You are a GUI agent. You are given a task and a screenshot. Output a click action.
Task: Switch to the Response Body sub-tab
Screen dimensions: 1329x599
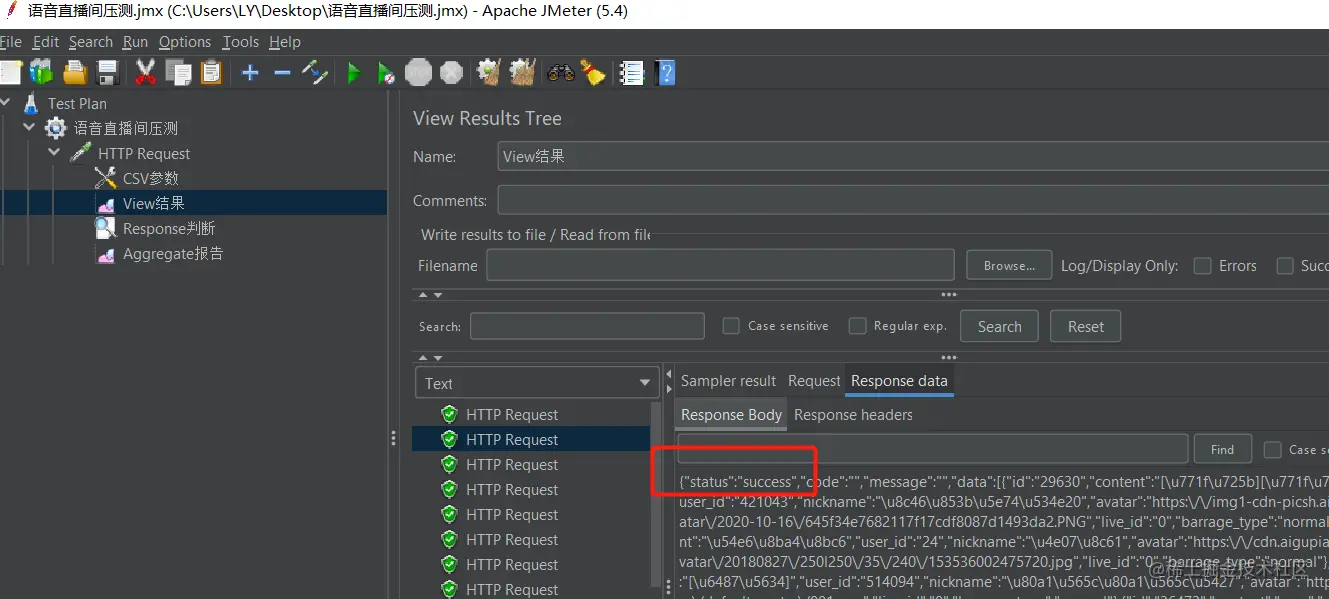coord(732,415)
